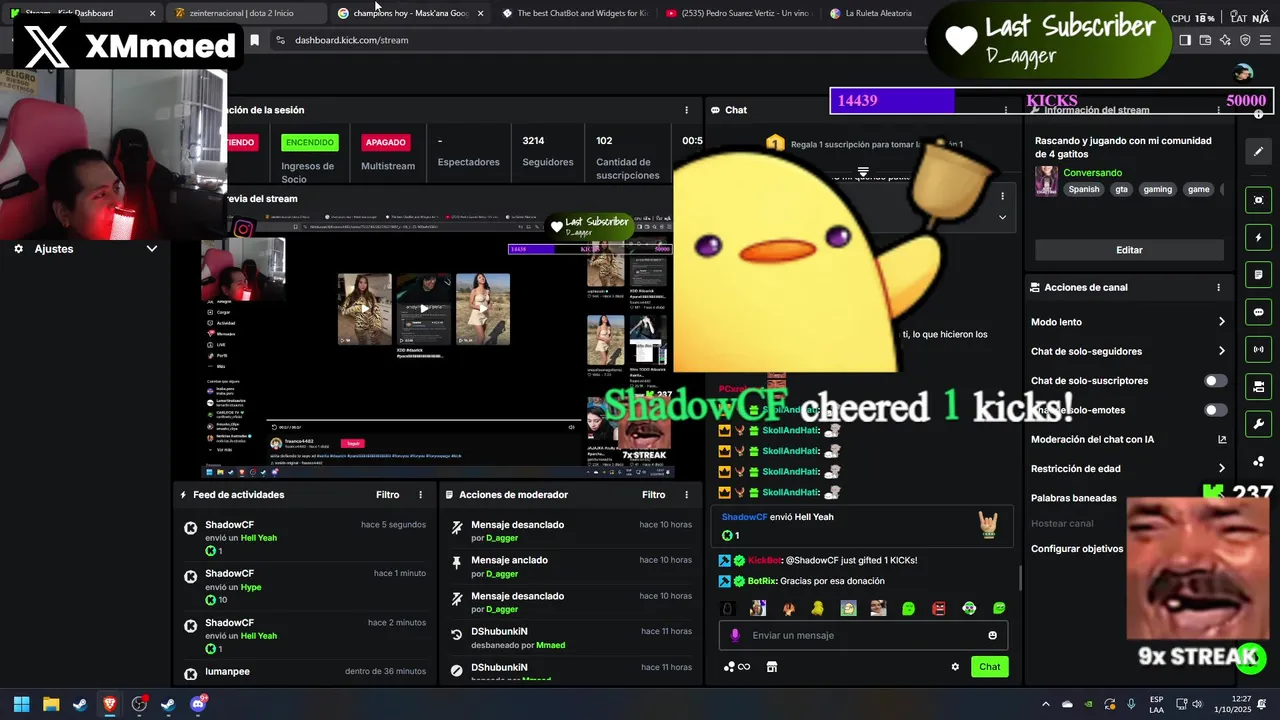Expand the Ajustes sidebar section
Viewport: 1280px width, 720px height.
(152, 249)
